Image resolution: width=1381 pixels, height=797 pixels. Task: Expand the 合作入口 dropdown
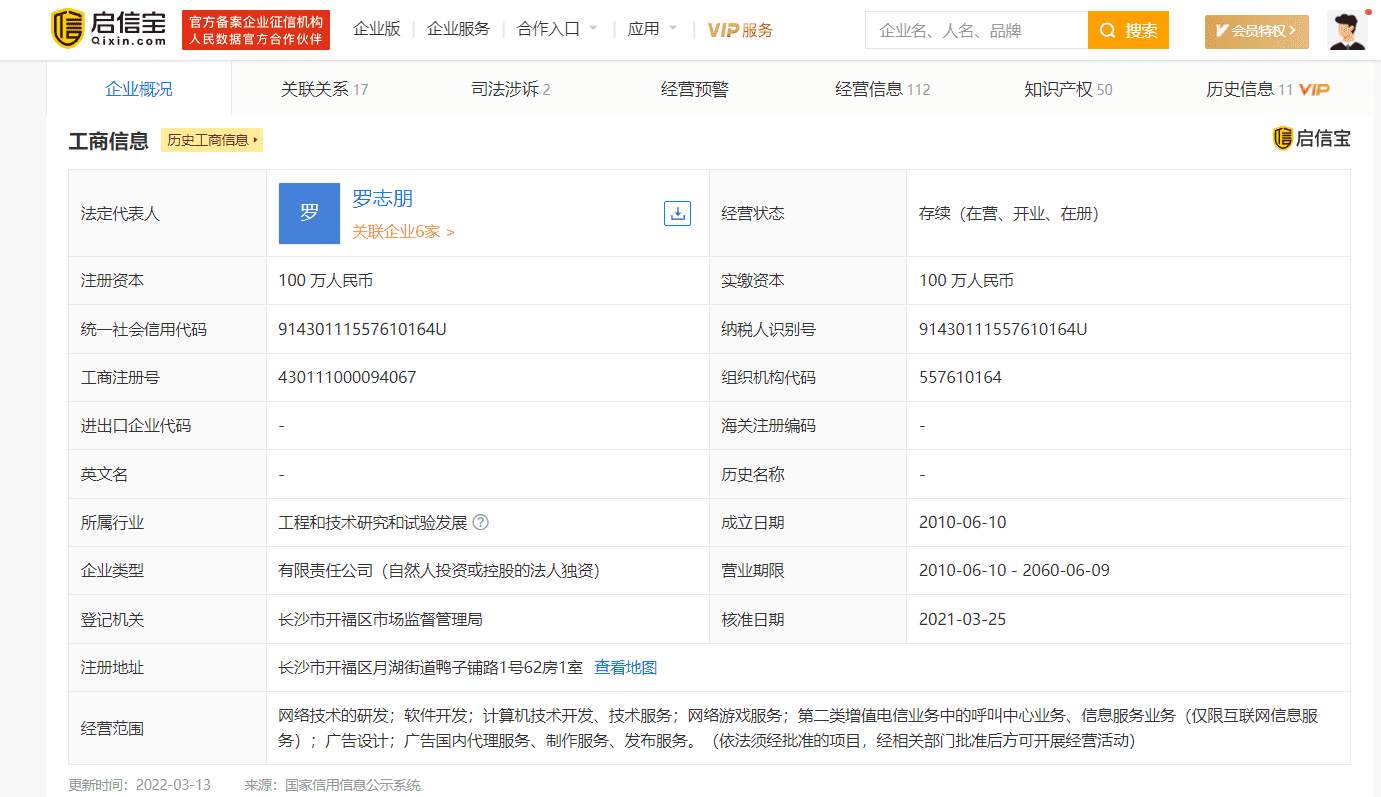pos(557,29)
